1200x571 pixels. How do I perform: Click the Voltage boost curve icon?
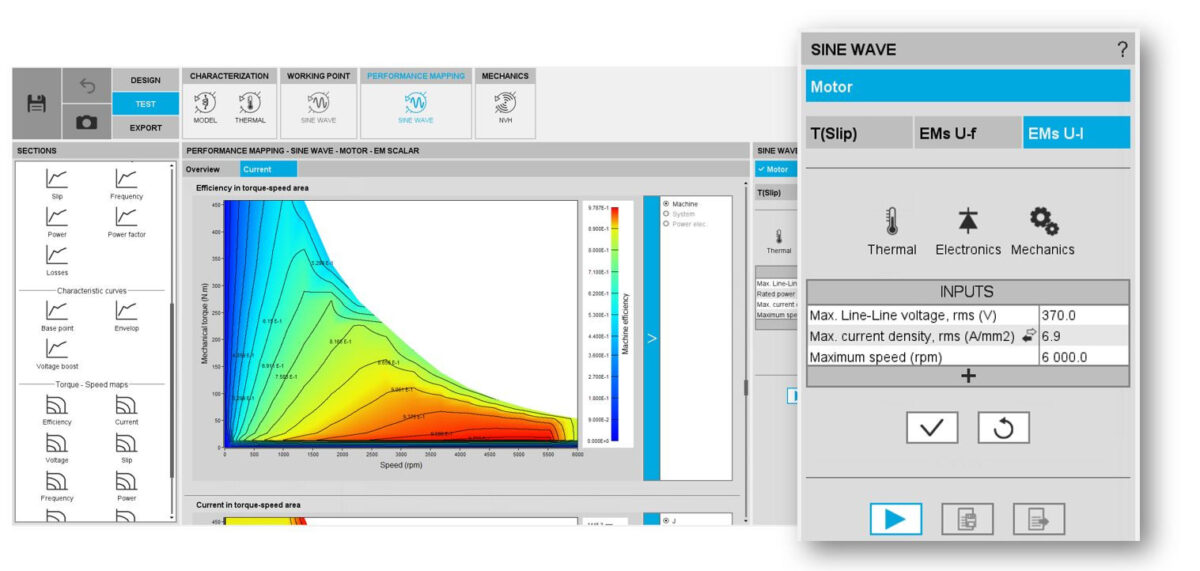tap(57, 352)
